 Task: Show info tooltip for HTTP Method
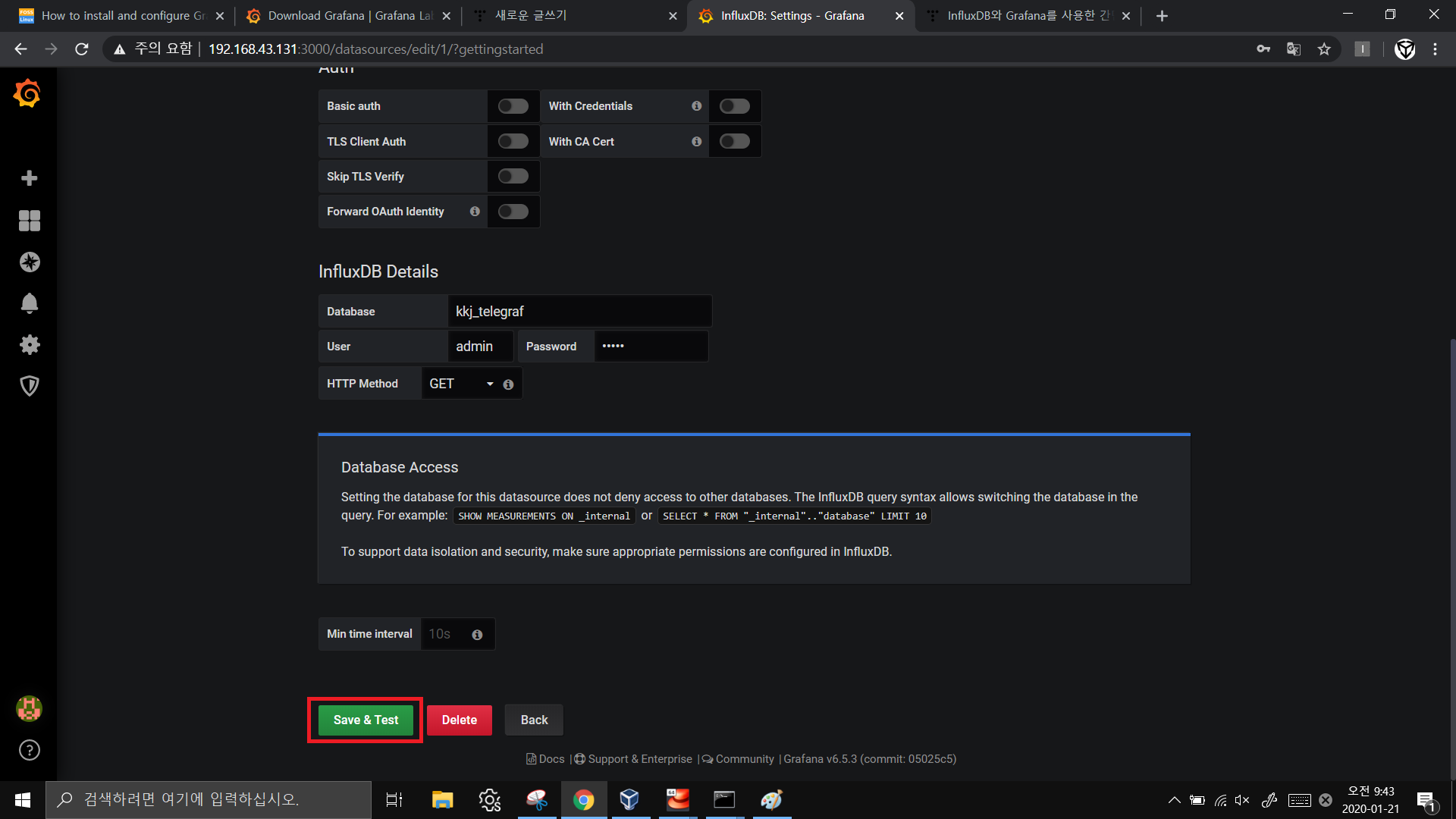(508, 384)
